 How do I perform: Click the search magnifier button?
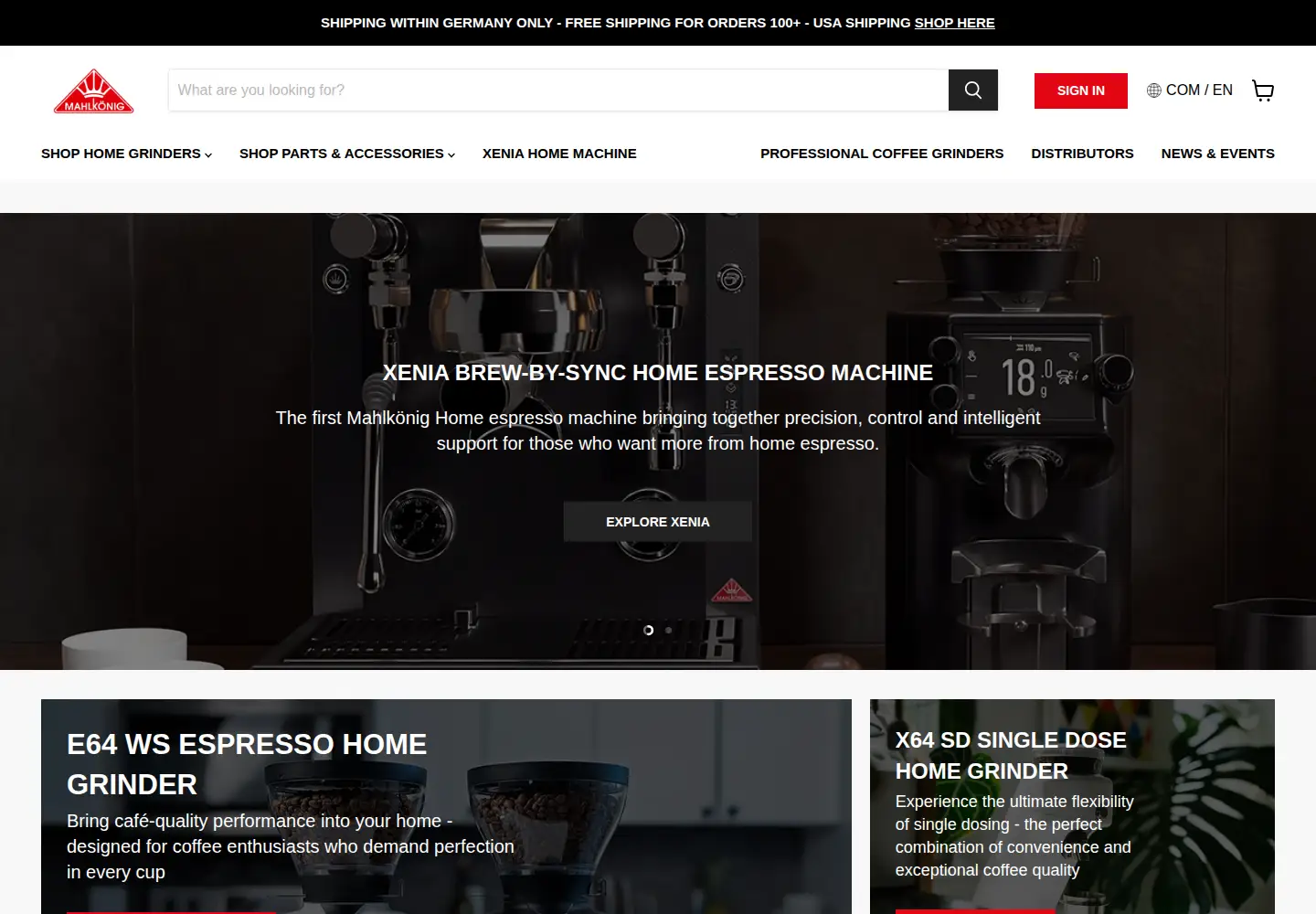tap(973, 90)
